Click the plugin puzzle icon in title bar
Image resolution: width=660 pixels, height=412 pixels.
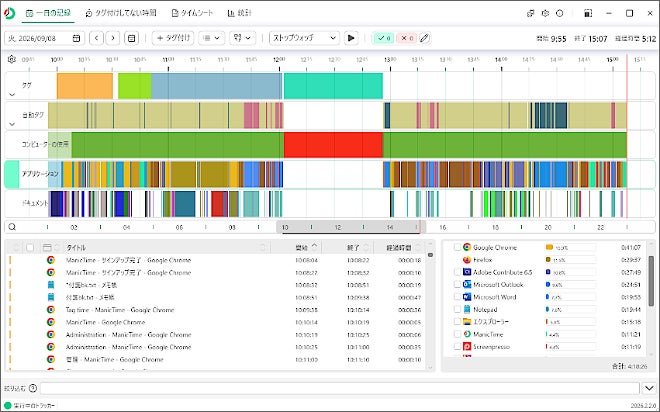(x=530, y=13)
